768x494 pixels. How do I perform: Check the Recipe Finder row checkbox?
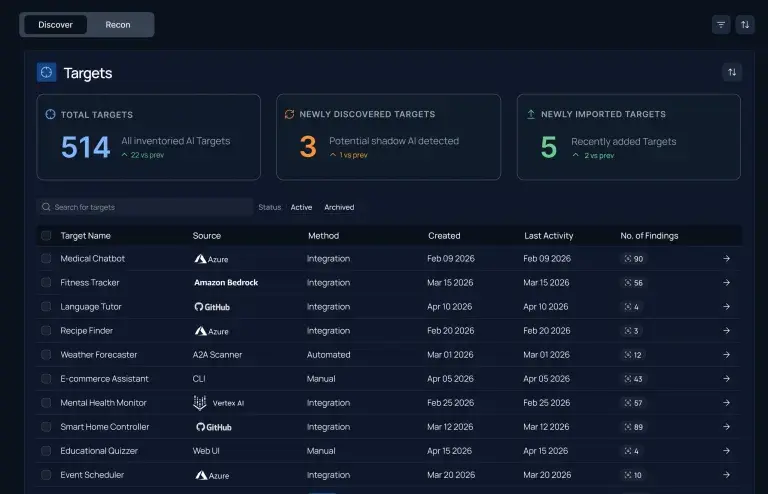(x=46, y=330)
